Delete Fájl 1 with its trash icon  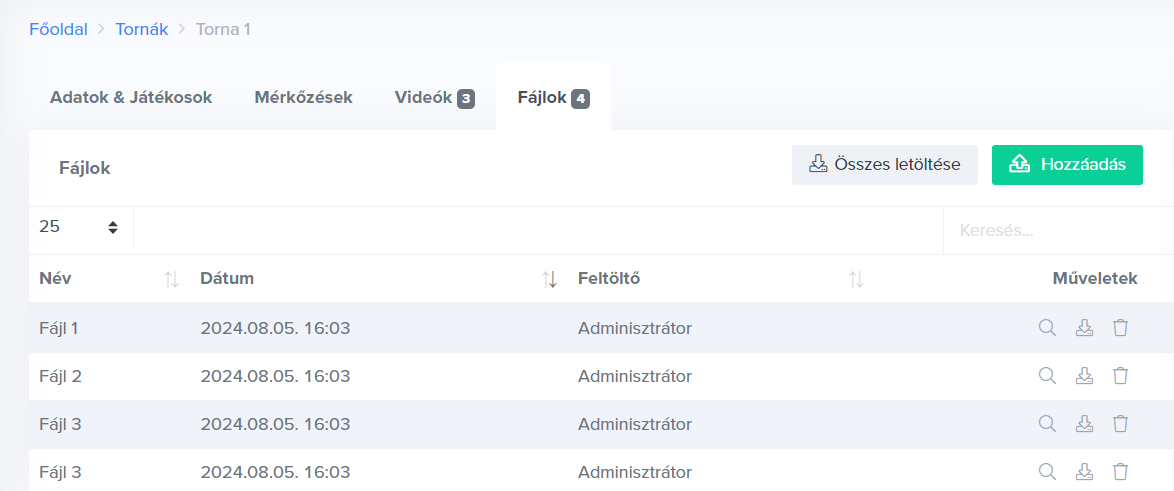pos(1121,328)
